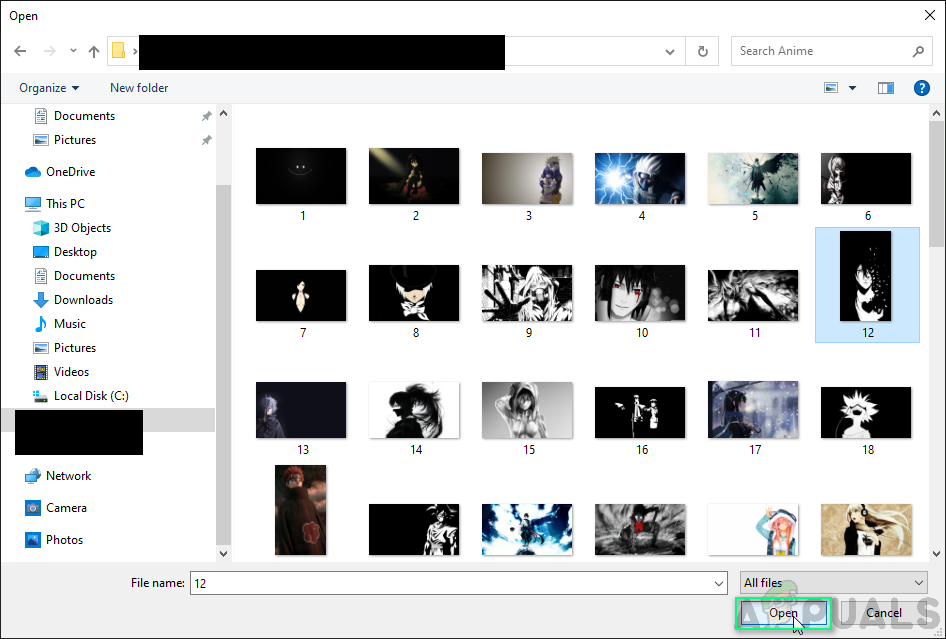Viewport: 946px width, 639px height.
Task: Select image thumbnail 13
Action: click(301, 410)
